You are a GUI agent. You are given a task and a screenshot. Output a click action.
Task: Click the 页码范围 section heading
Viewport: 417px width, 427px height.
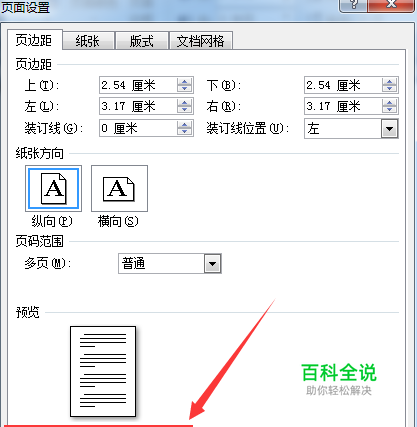(x=40, y=241)
